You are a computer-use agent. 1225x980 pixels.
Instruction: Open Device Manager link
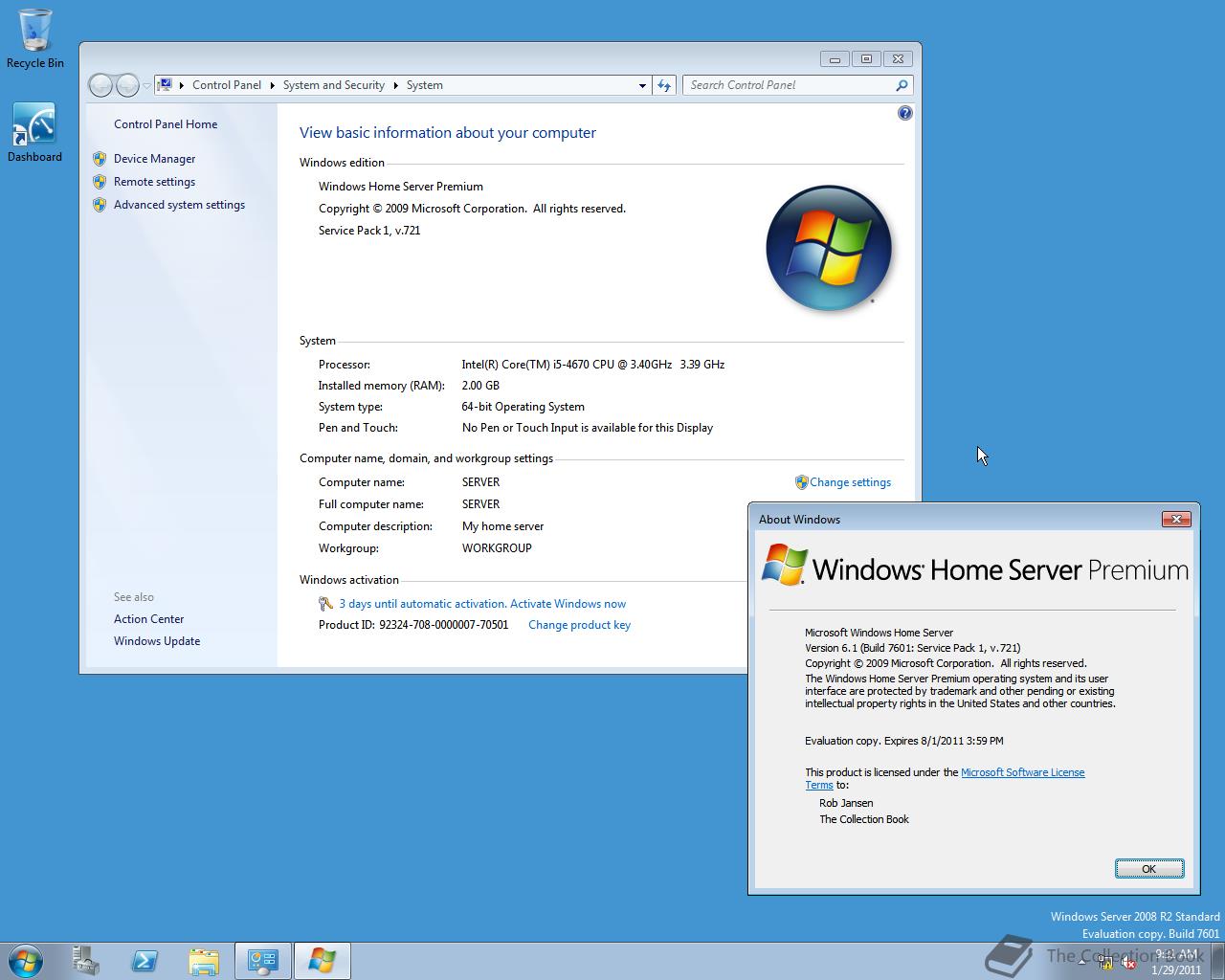(x=154, y=159)
